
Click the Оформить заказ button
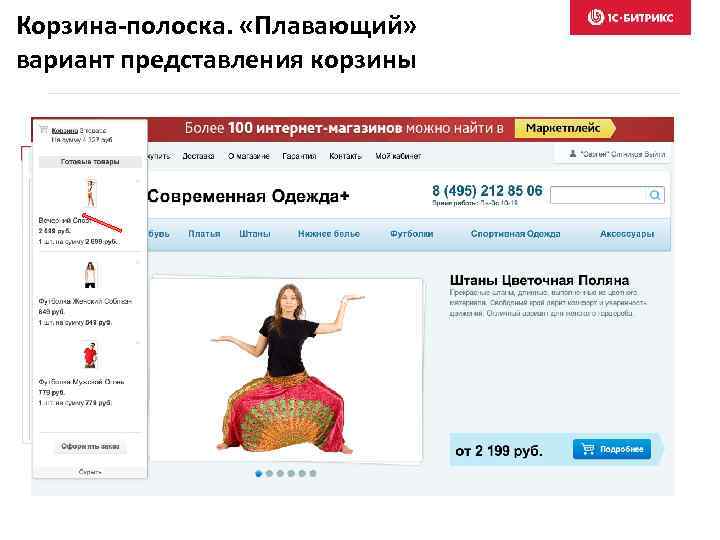90,446
